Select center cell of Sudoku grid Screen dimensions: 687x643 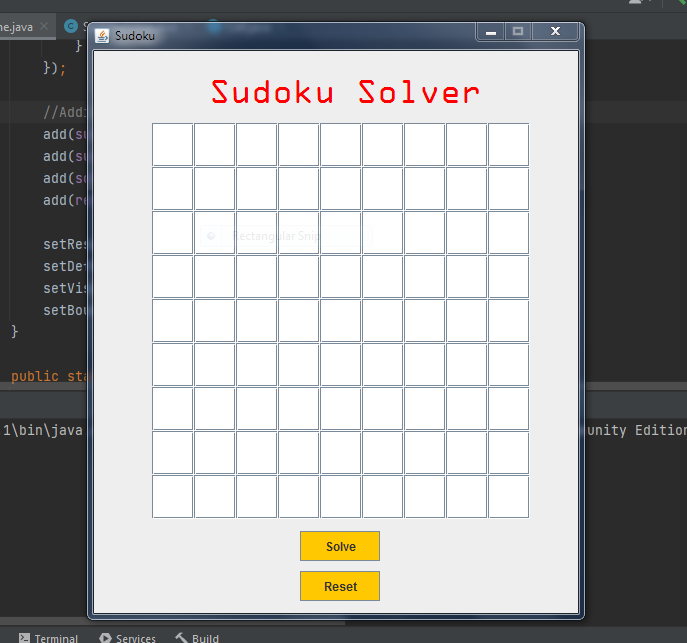[x=340, y=321]
